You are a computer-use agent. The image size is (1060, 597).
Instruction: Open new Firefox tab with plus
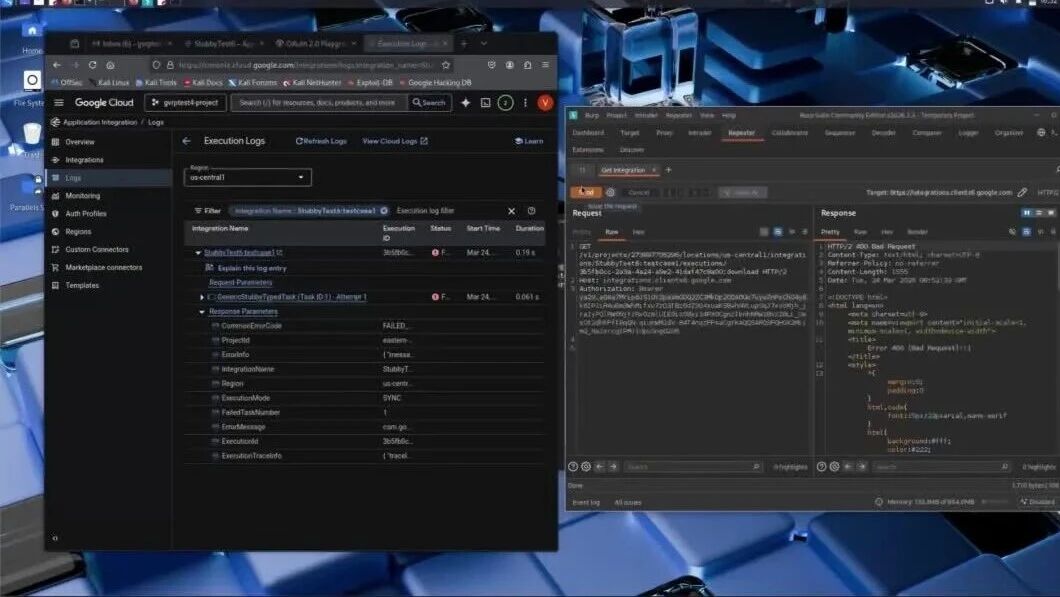pos(464,43)
